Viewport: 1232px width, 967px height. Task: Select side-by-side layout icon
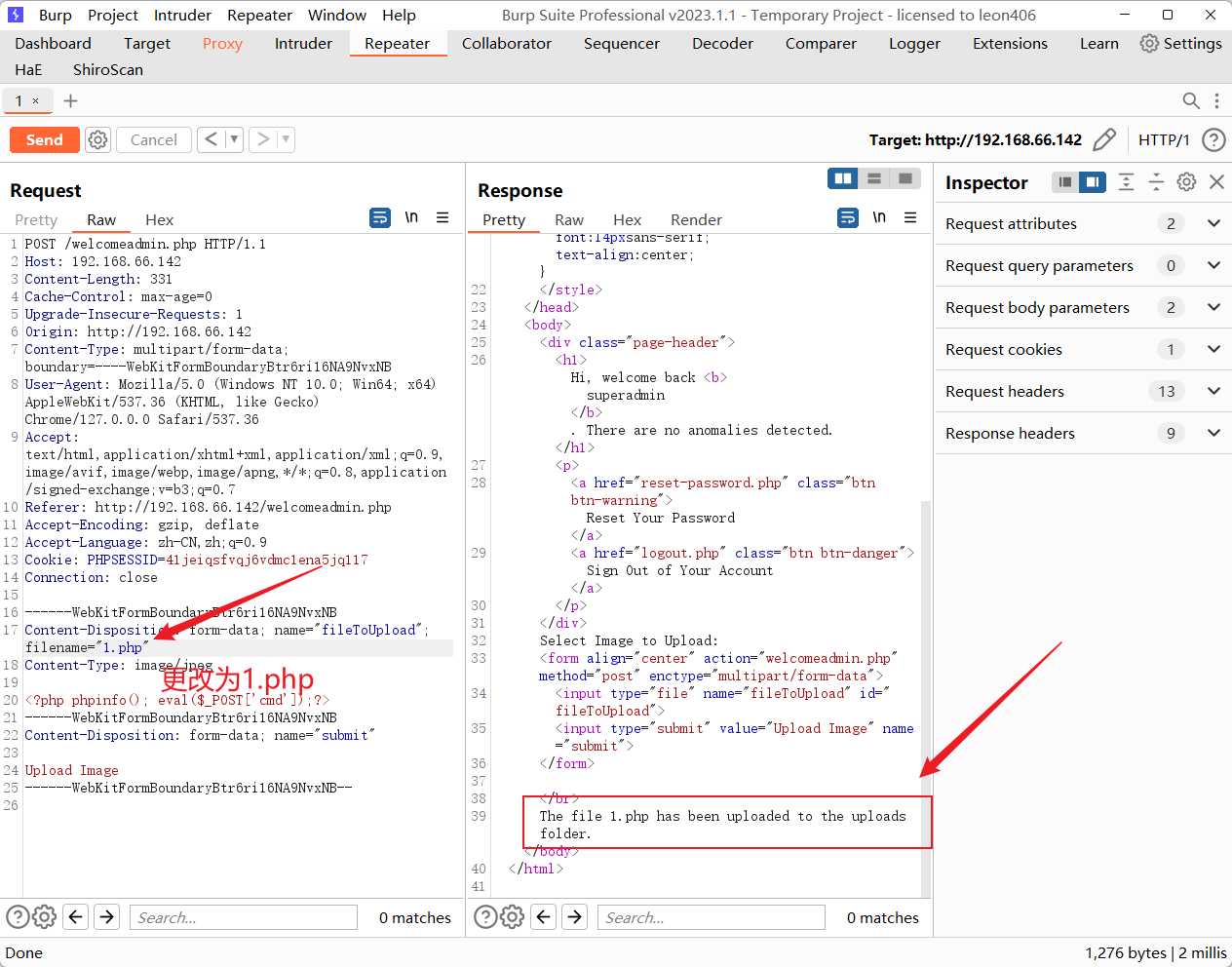click(843, 178)
